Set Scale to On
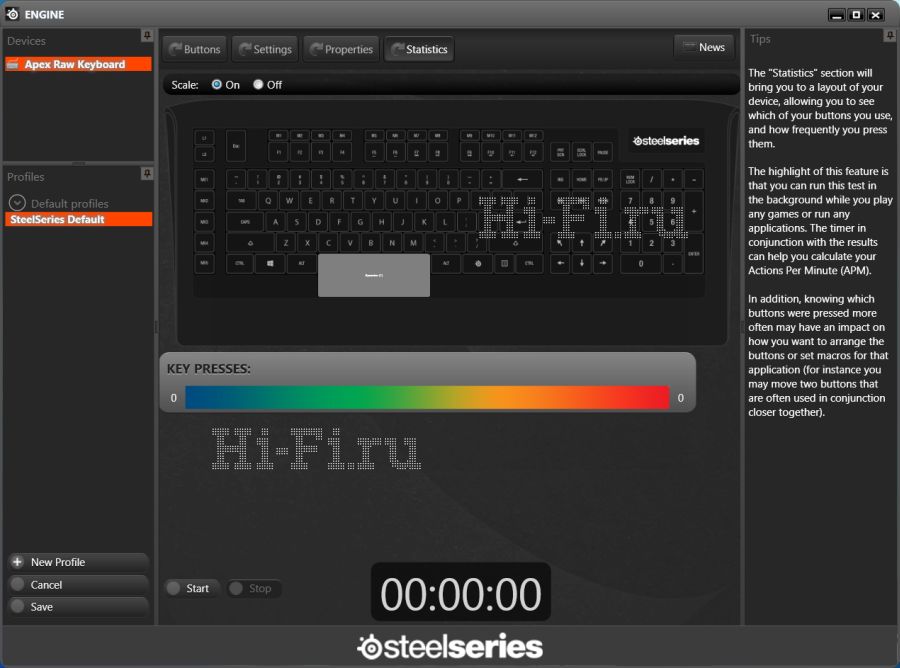The height and width of the screenshot is (668, 900). pyautogui.click(x=217, y=85)
